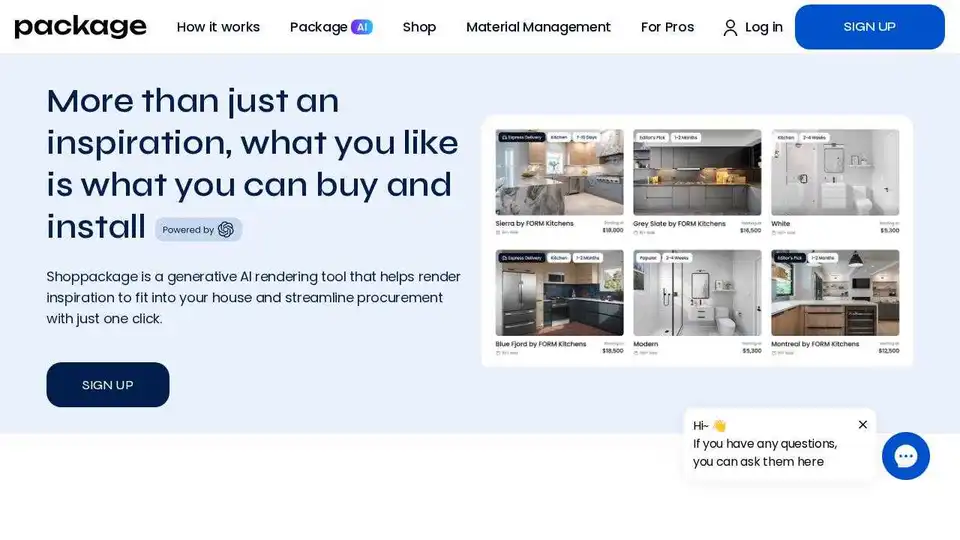The height and width of the screenshot is (540, 960).
Task: Click Editor's Pick tag on Montreal card
Action: pos(790,258)
